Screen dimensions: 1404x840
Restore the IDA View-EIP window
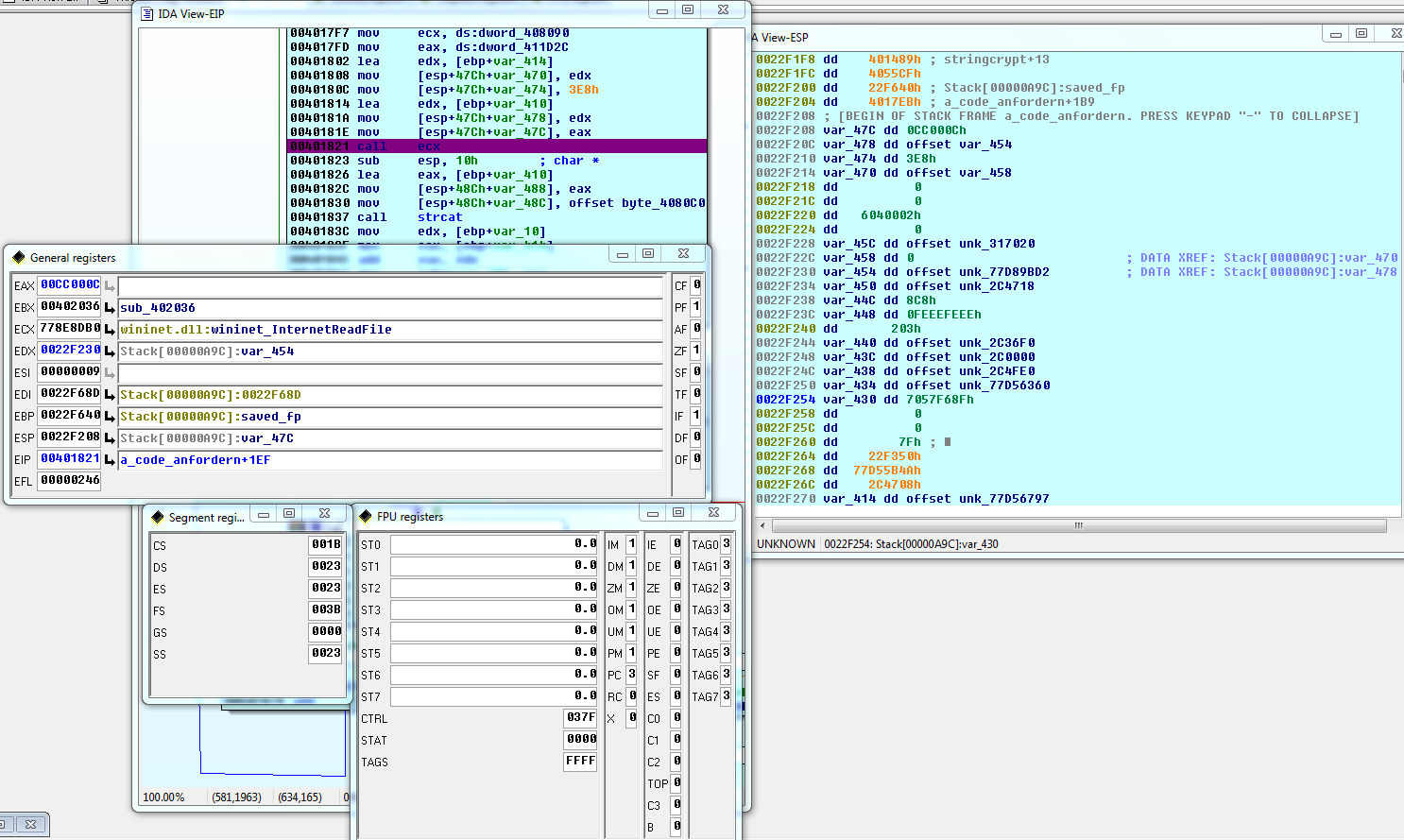pos(688,10)
